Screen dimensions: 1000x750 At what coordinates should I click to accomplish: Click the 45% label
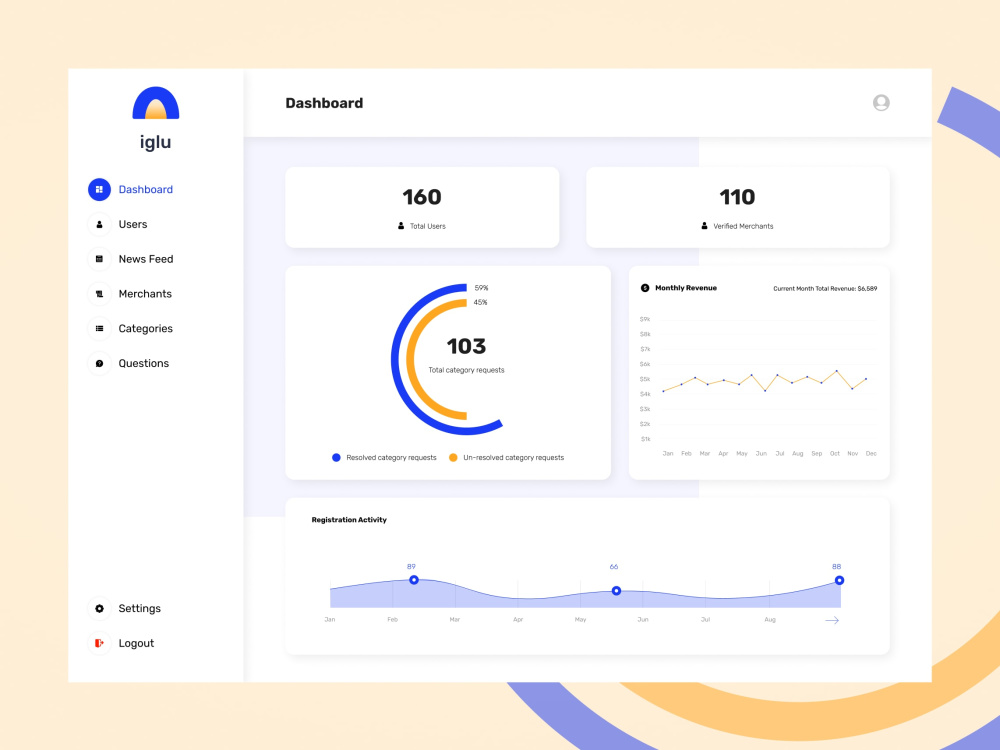point(480,302)
